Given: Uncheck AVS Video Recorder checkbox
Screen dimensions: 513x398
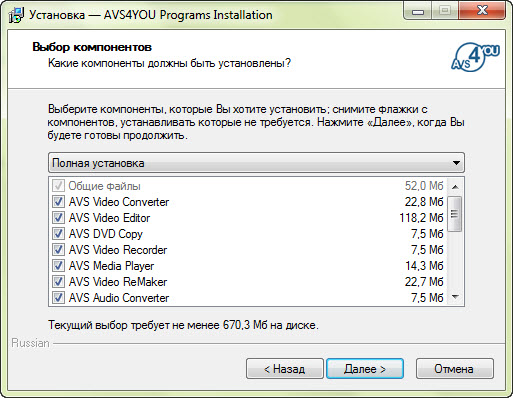Looking at the screenshot, I should [x=58, y=250].
